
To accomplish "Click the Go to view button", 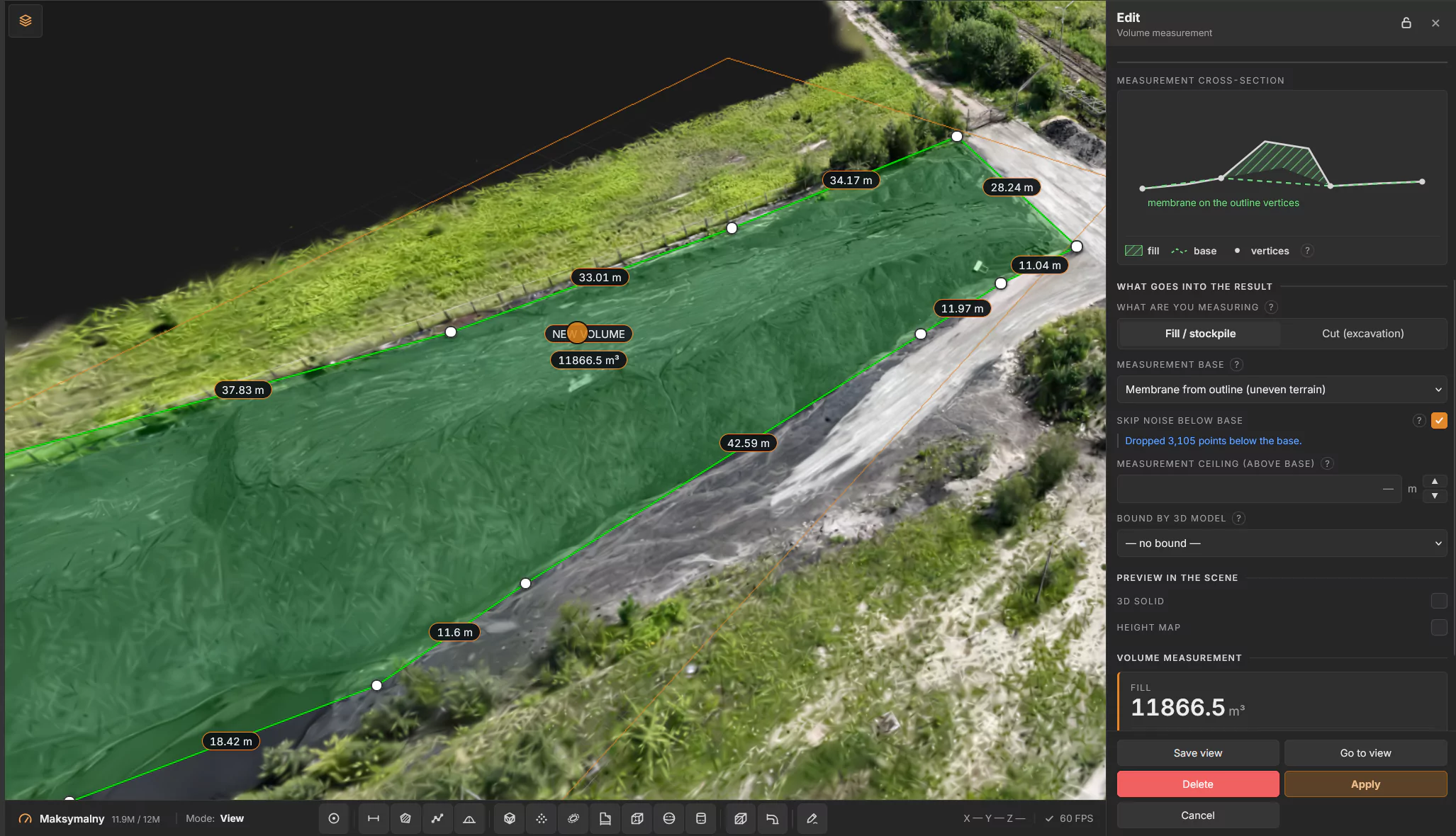I will click(x=1365, y=753).
